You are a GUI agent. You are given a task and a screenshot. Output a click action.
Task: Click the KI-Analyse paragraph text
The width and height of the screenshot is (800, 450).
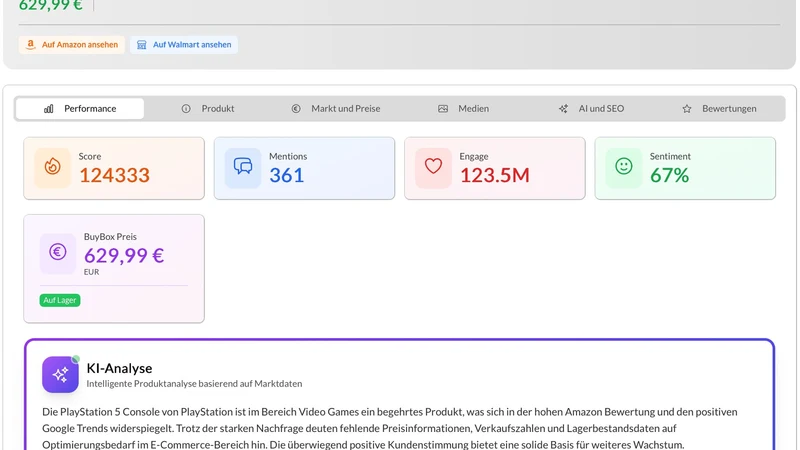390,428
